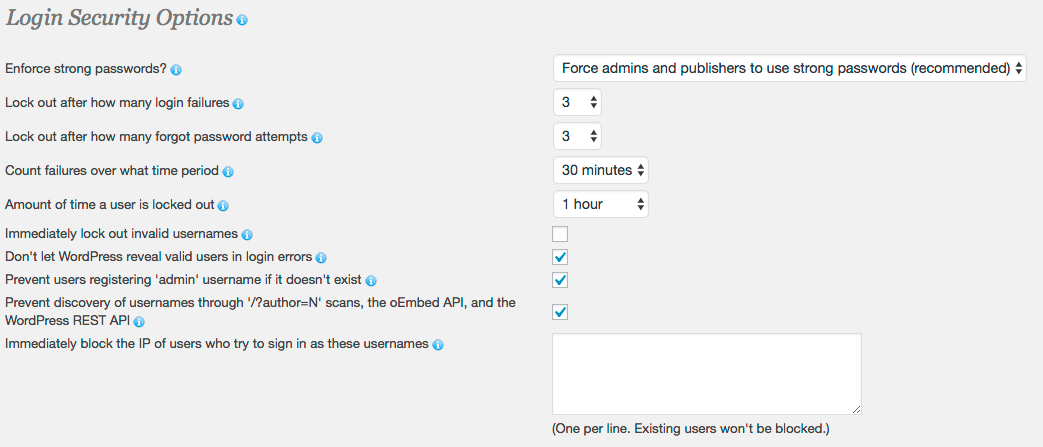Click info icon beside Count failures time period

click(x=228, y=172)
